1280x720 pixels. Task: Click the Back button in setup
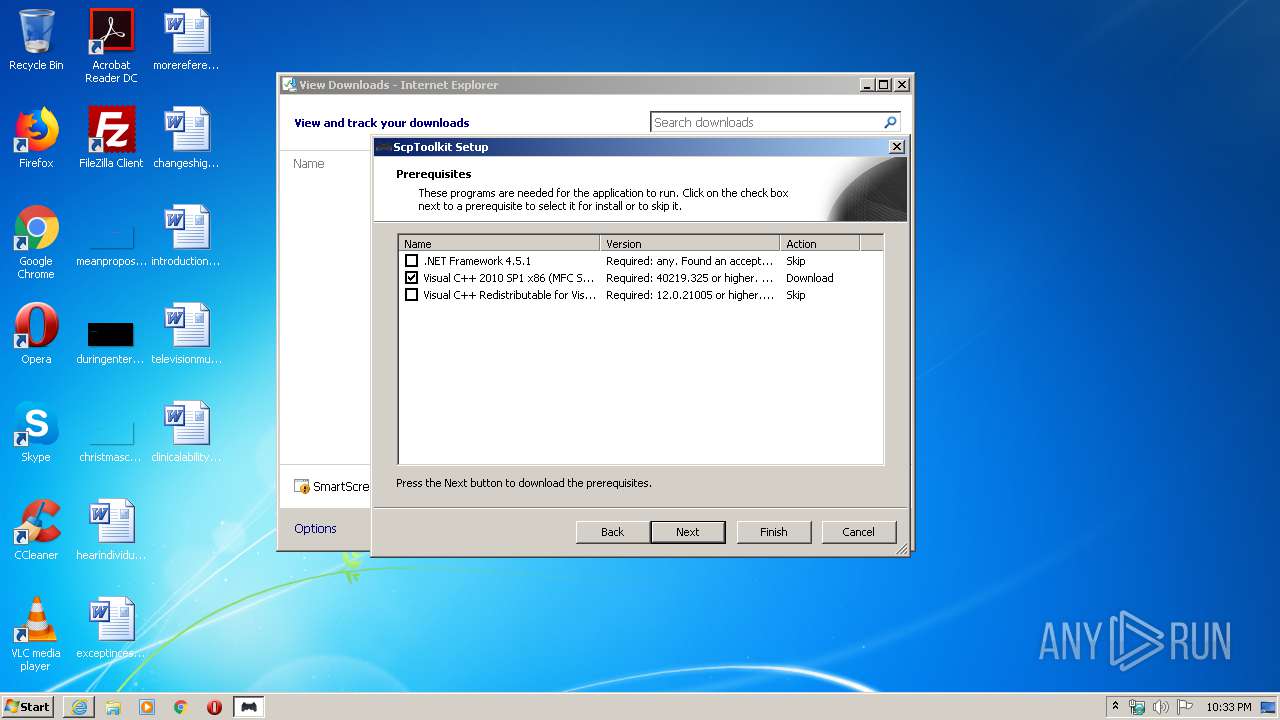612,532
